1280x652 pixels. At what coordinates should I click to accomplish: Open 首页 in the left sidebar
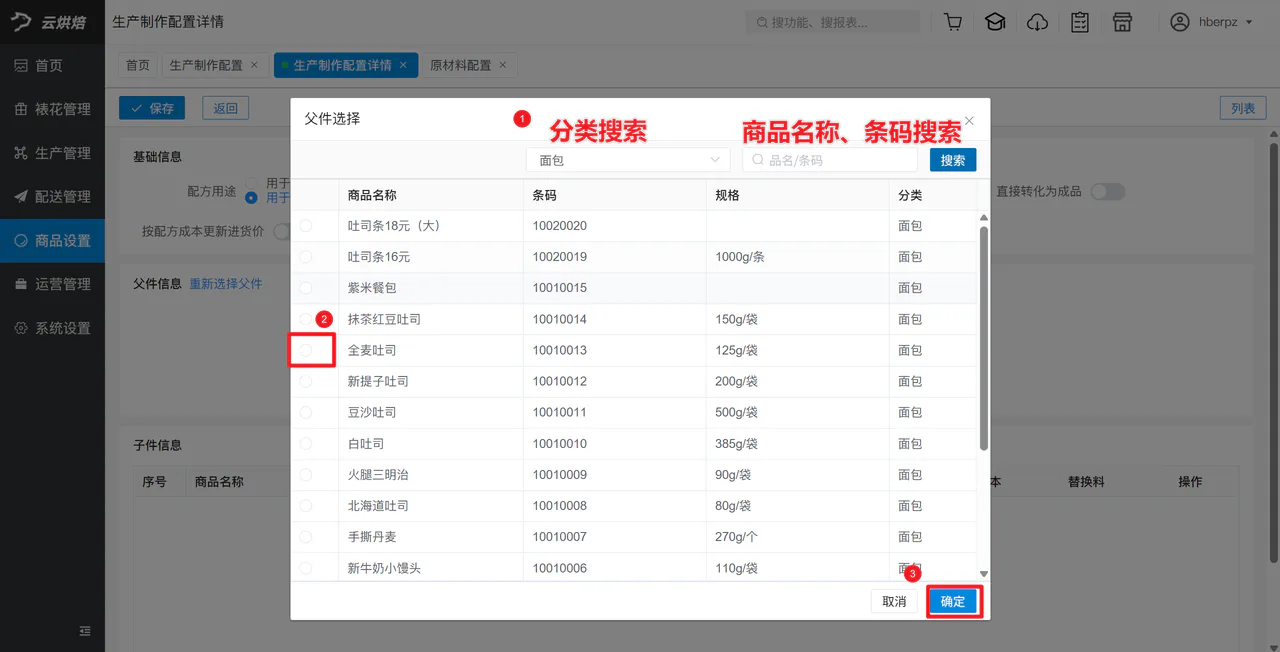pos(52,65)
